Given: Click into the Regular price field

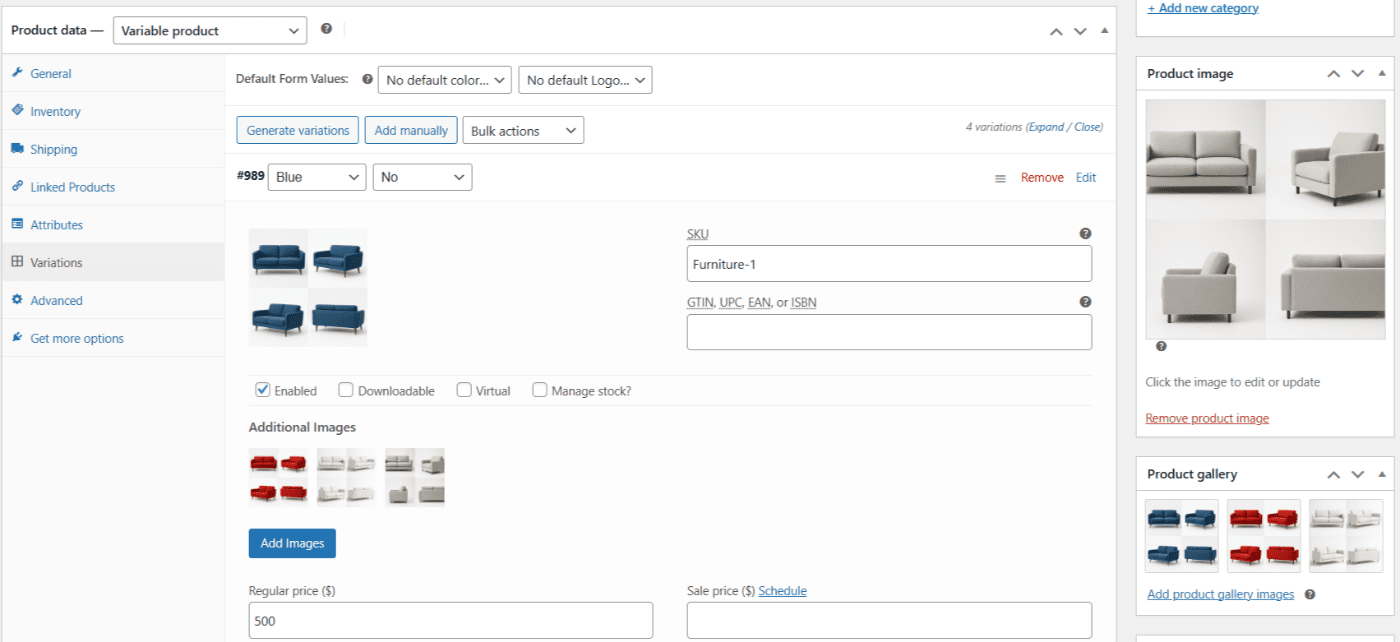Looking at the screenshot, I should point(450,620).
